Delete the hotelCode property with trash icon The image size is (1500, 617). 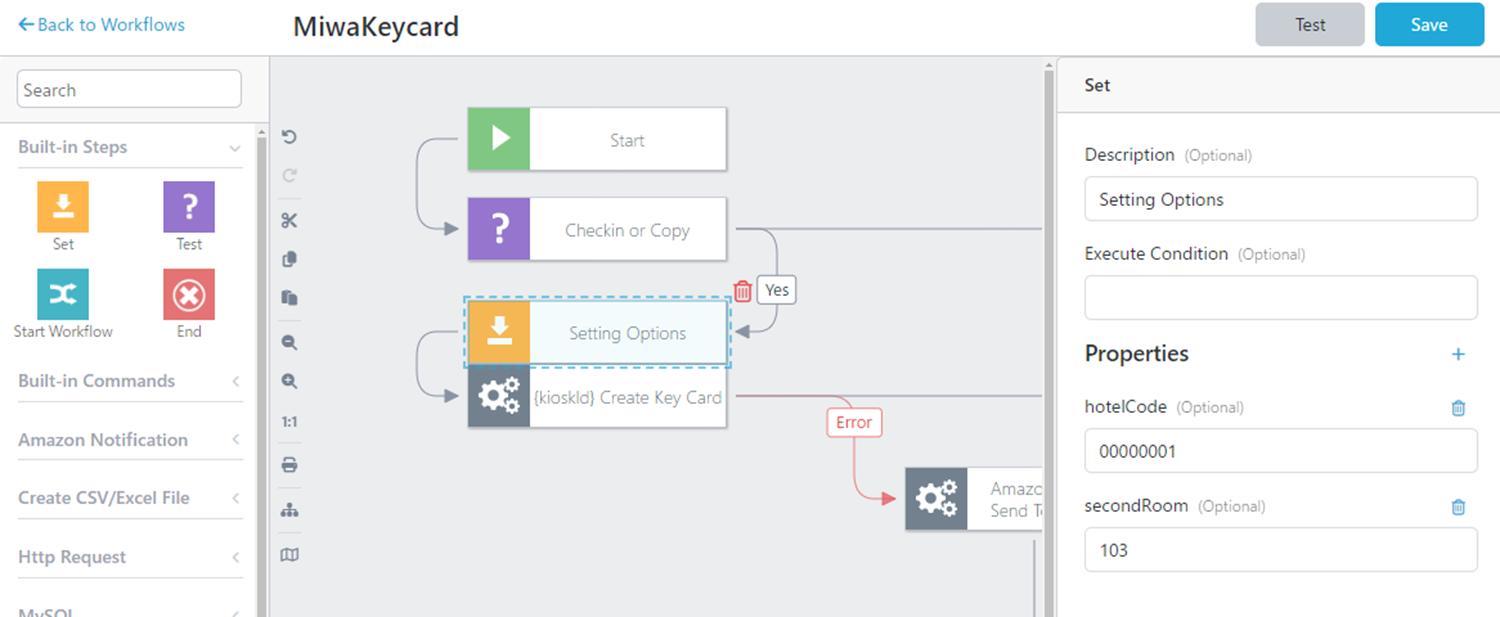[x=1458, y=408]
